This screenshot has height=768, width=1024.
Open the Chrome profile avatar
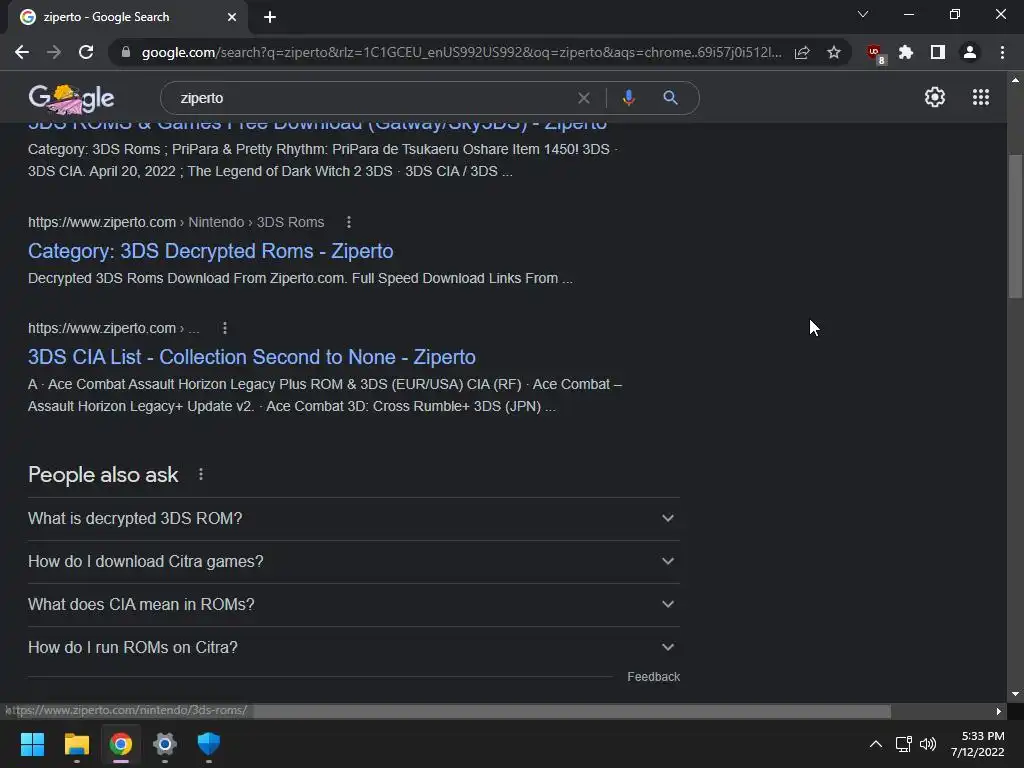[x=970, y=52]
